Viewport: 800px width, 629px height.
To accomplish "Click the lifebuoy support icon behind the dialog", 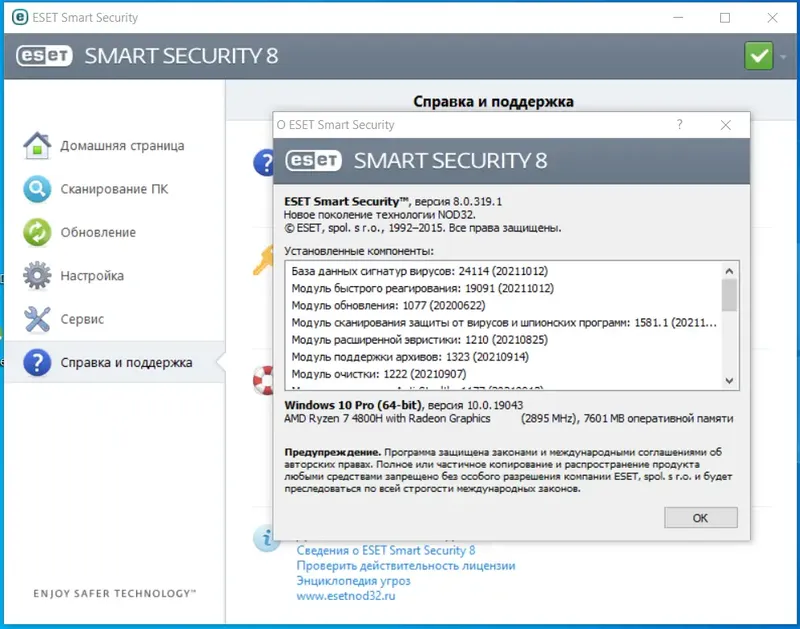I will click(263, 378).
